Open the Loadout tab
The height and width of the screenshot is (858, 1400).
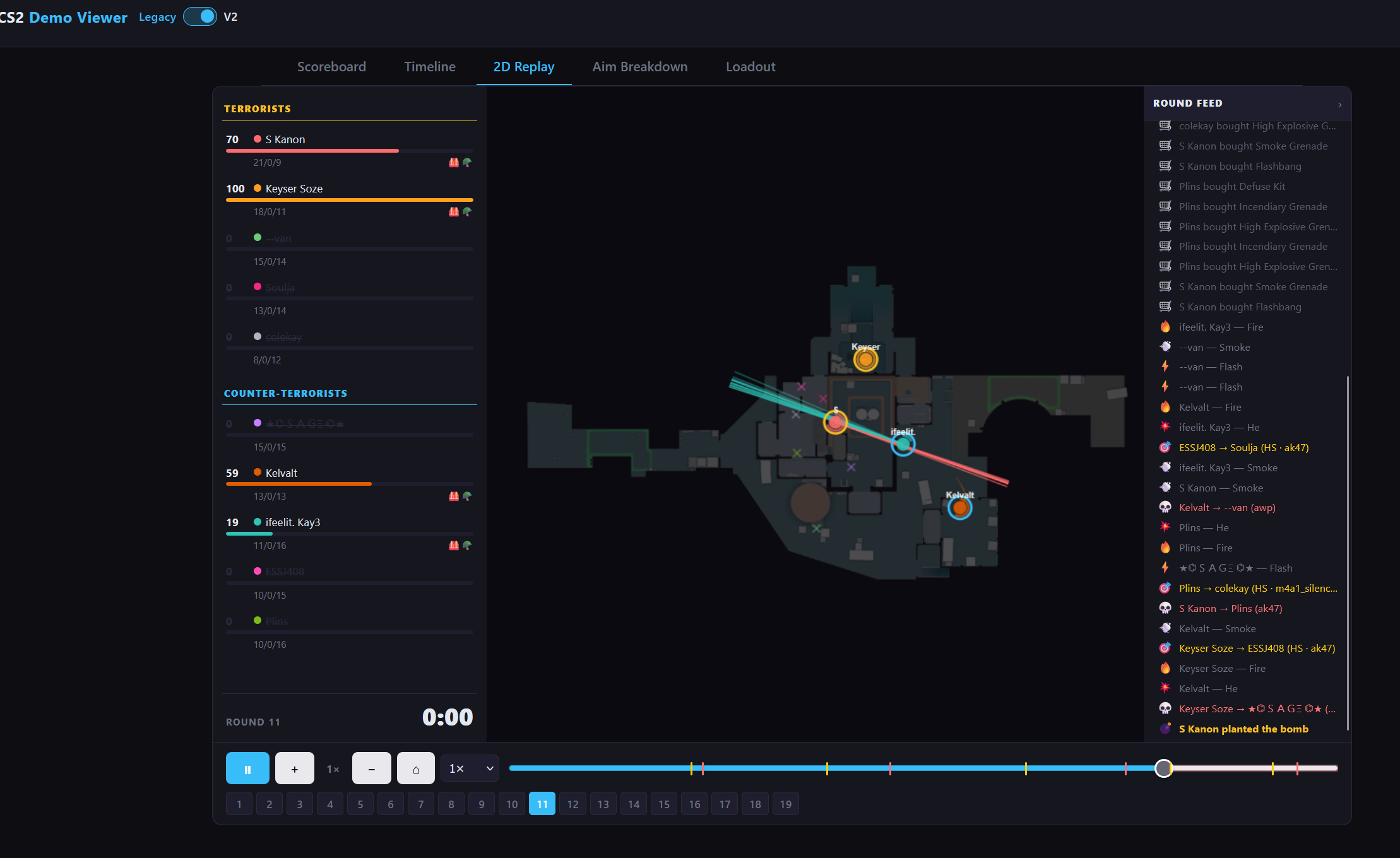point(750,67)
